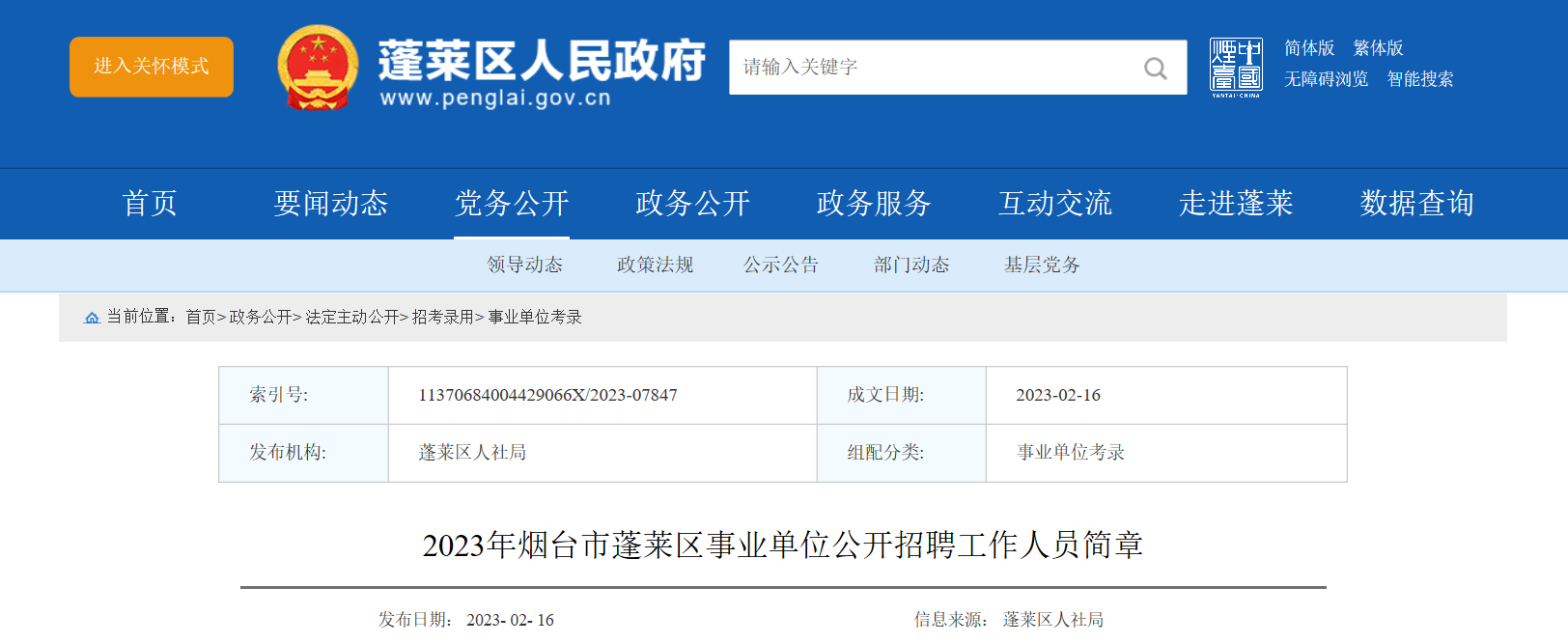Click the 成文日期 label cell

pyautogui.click(x=902, y=395)
